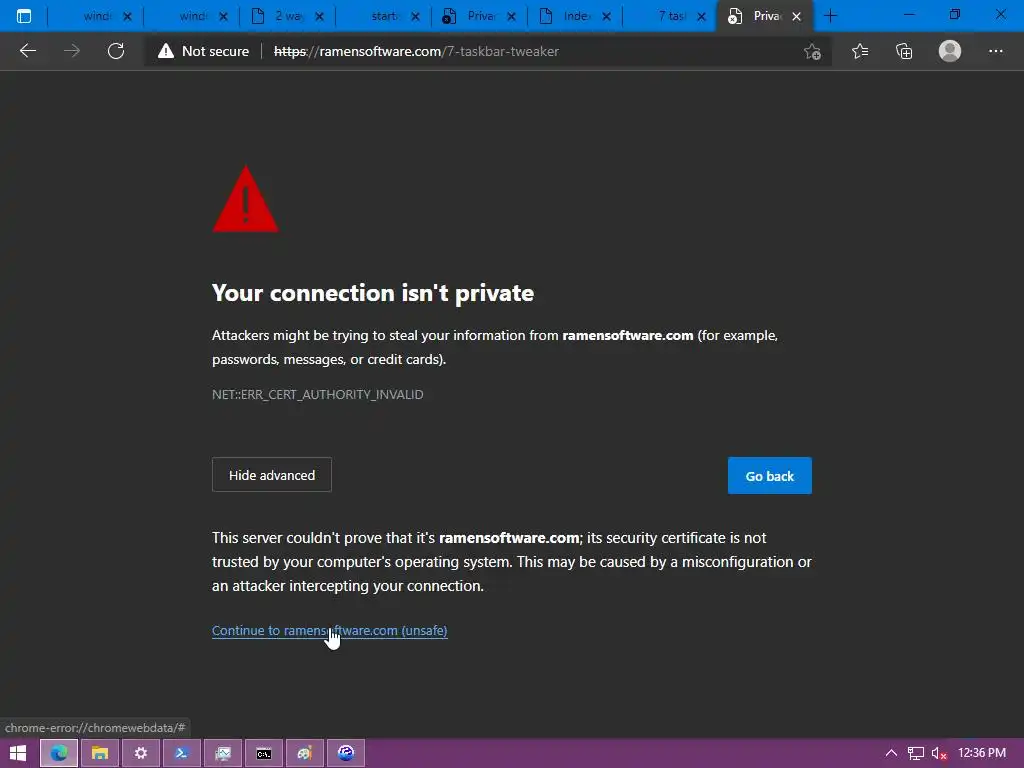
Task: Click the network status tray icon
Action: (x=916, y=753)
